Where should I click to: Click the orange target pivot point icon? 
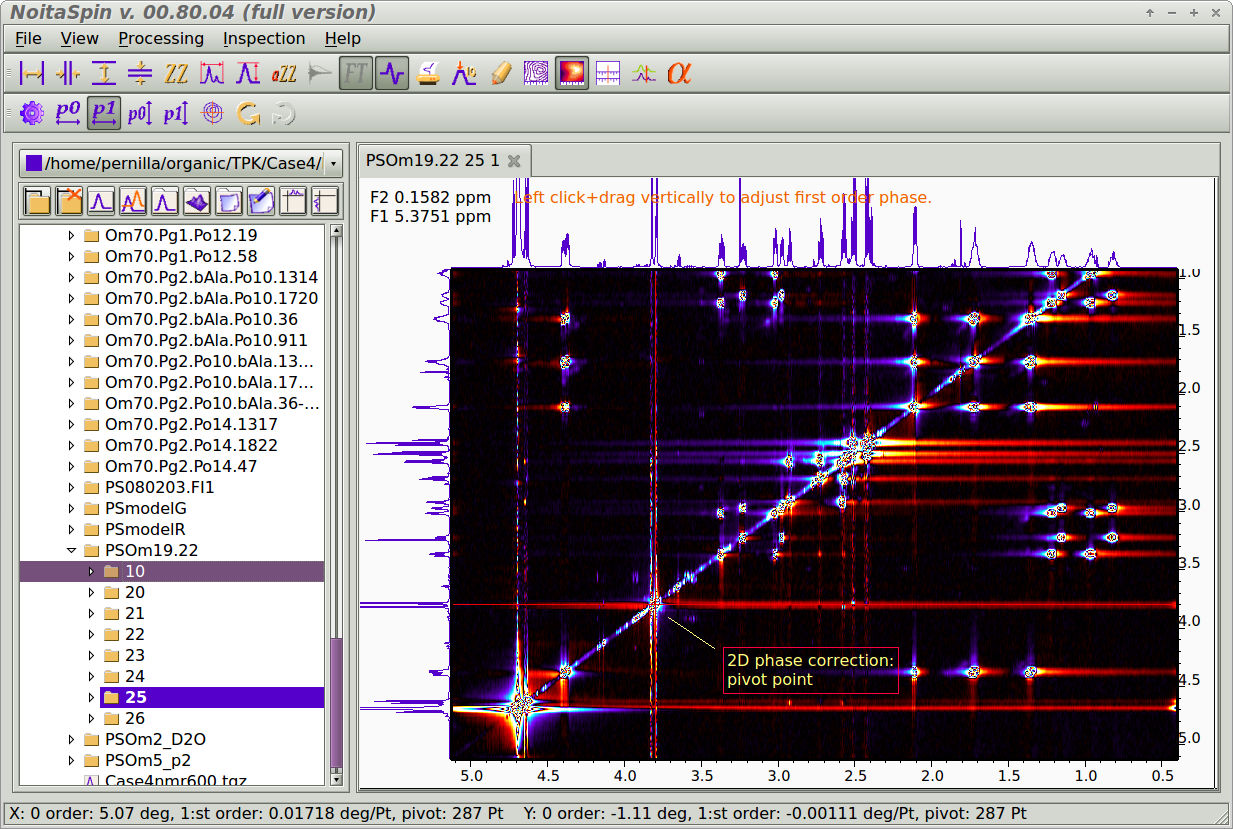[211, 114]
